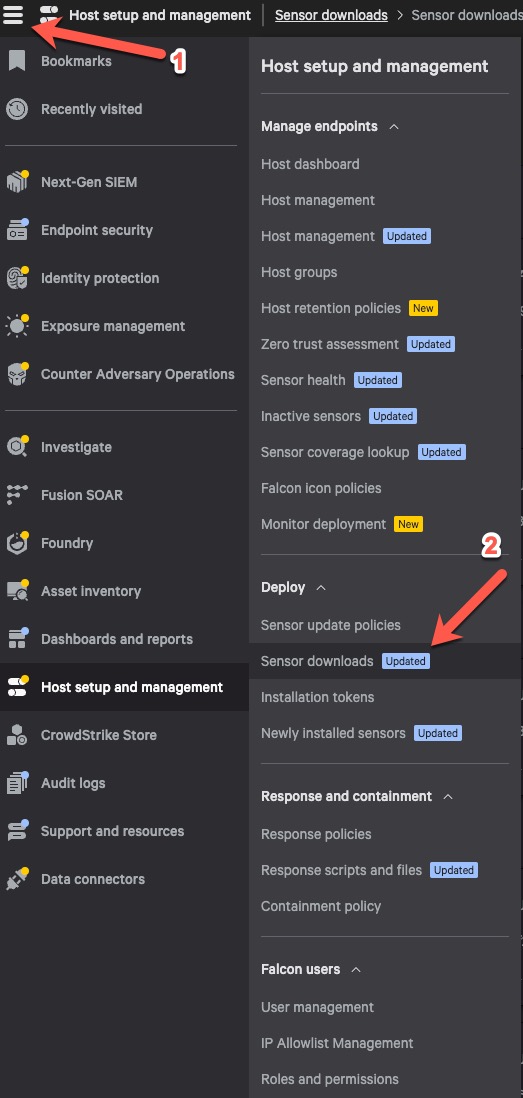This screenshot has height=1098, width=523.
Task: Click the Fusion SOAR workflow icon
Action: click(x=17, y=495)
